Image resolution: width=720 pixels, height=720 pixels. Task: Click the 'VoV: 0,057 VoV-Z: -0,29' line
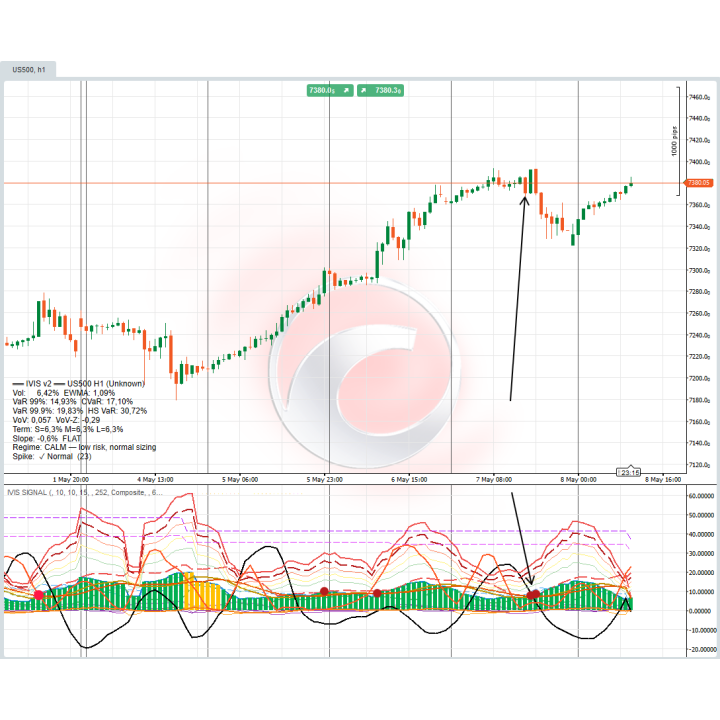[x=56, y=420]
